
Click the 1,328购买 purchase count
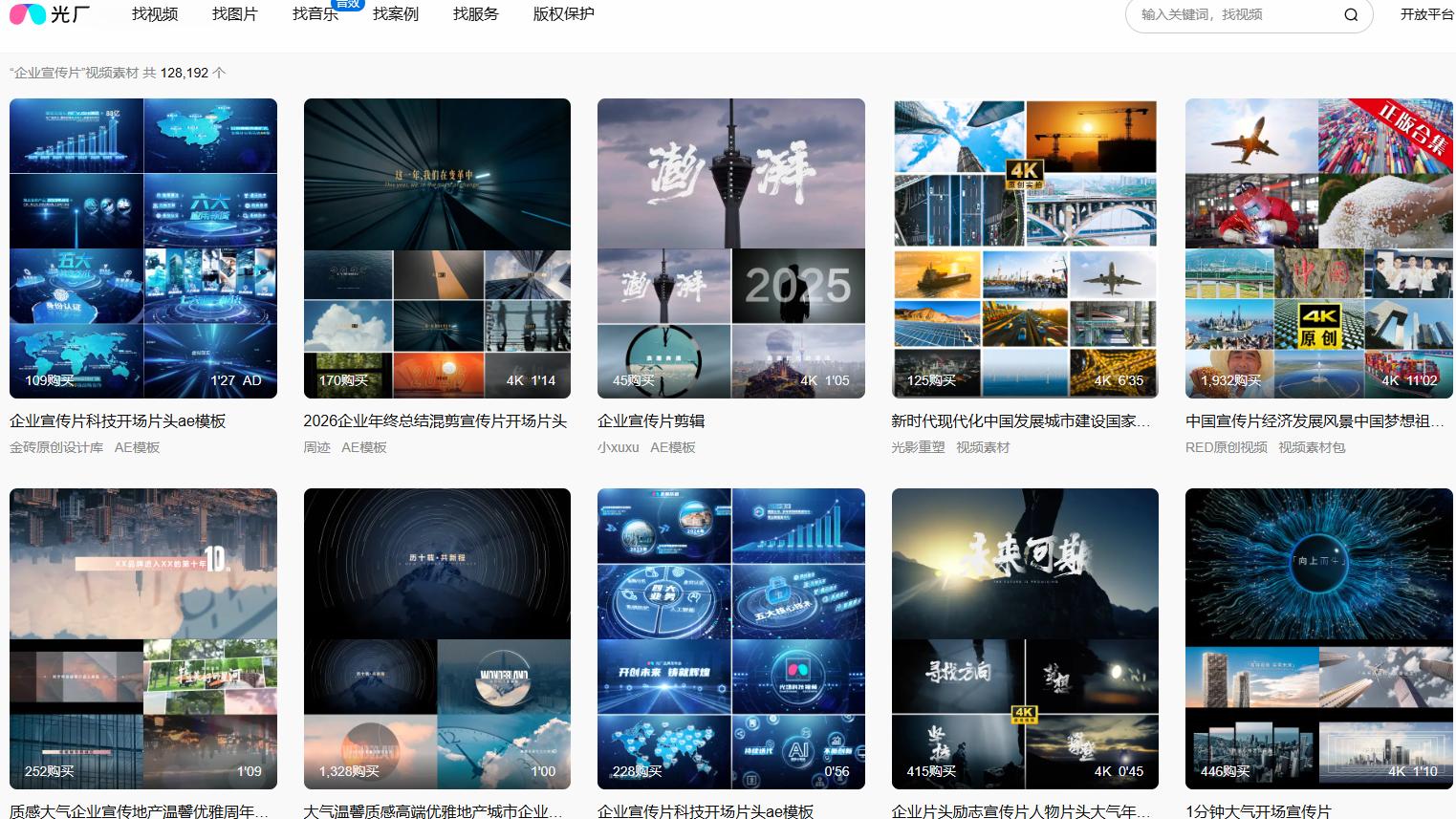point(349,771)
